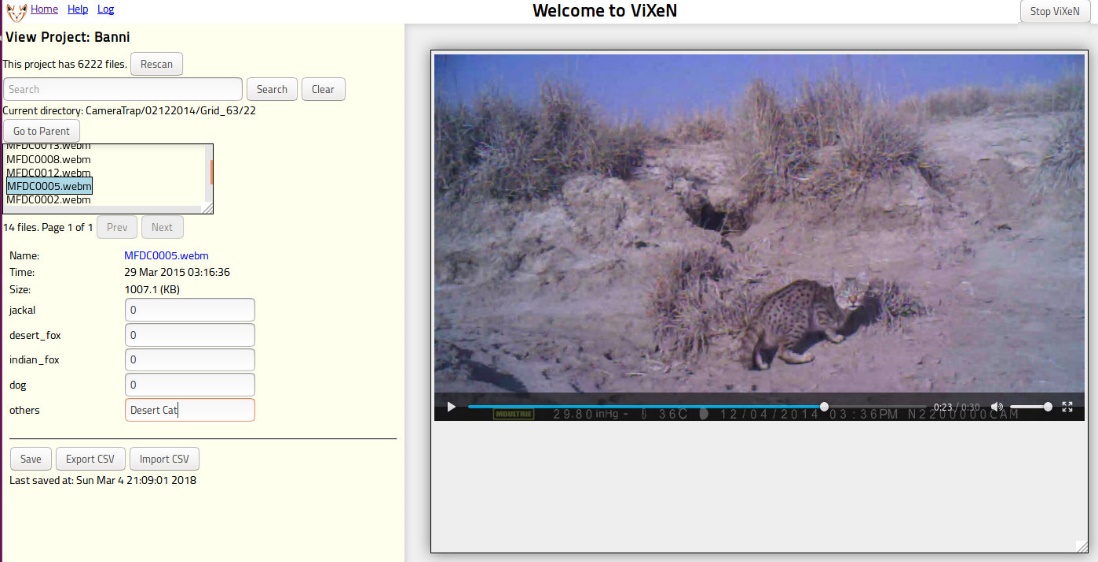Screen dimensions: 1098x562
Task: Click the others field containing Desert Cat
Action: 190,410
